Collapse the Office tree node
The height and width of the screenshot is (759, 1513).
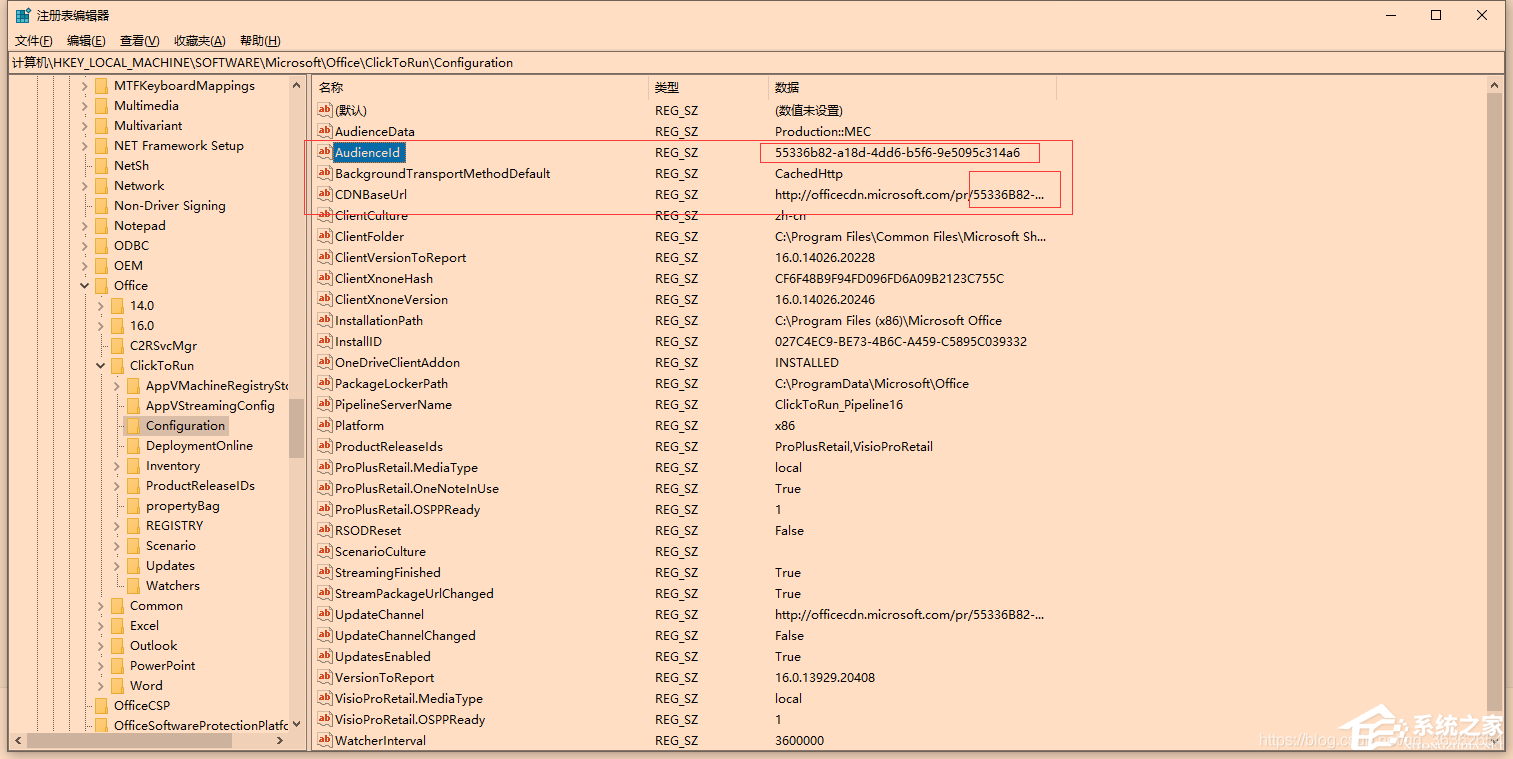[85, 286]
